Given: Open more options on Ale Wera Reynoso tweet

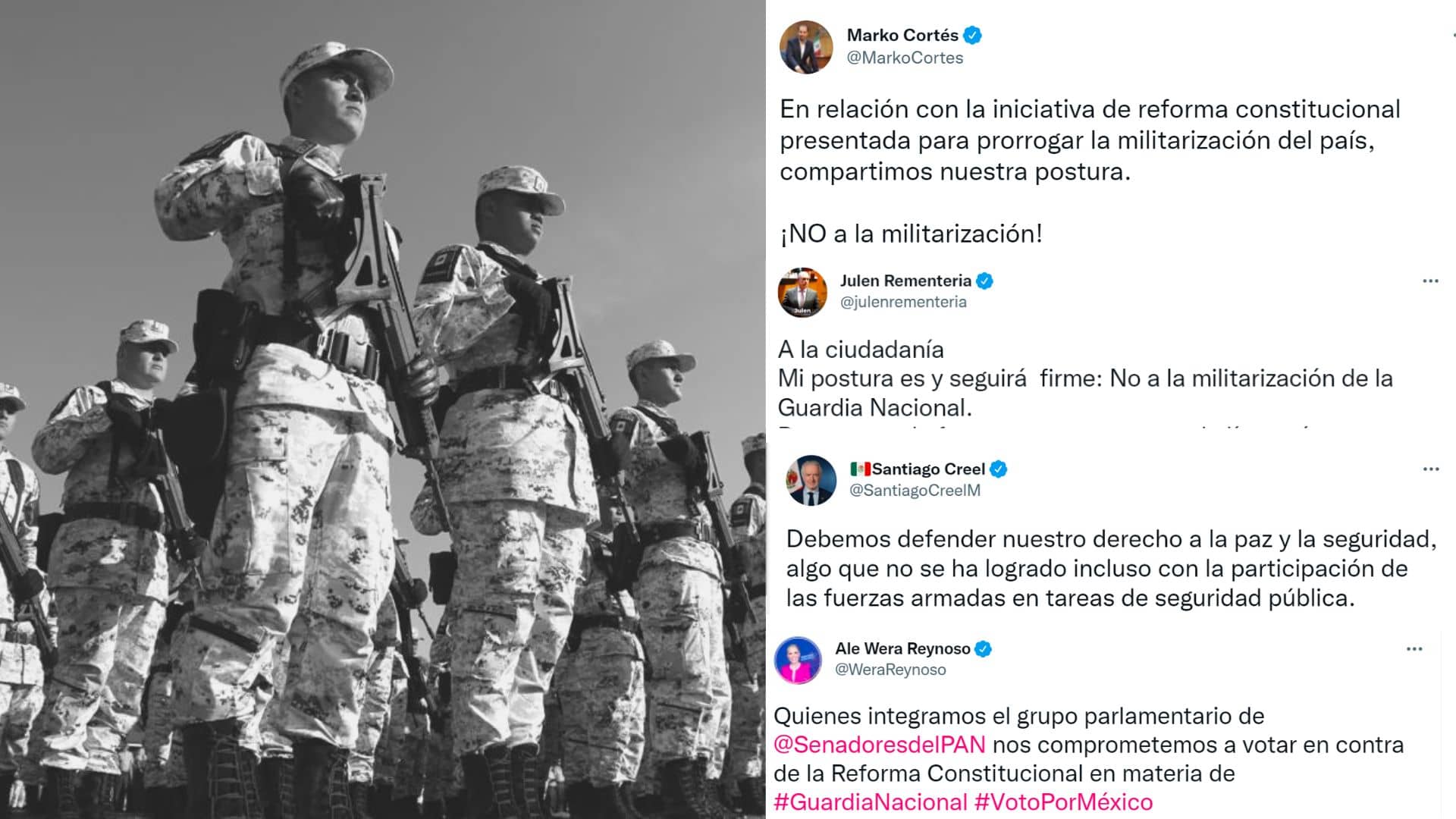Looking at the screenshot, I should tap(1414, 648).
